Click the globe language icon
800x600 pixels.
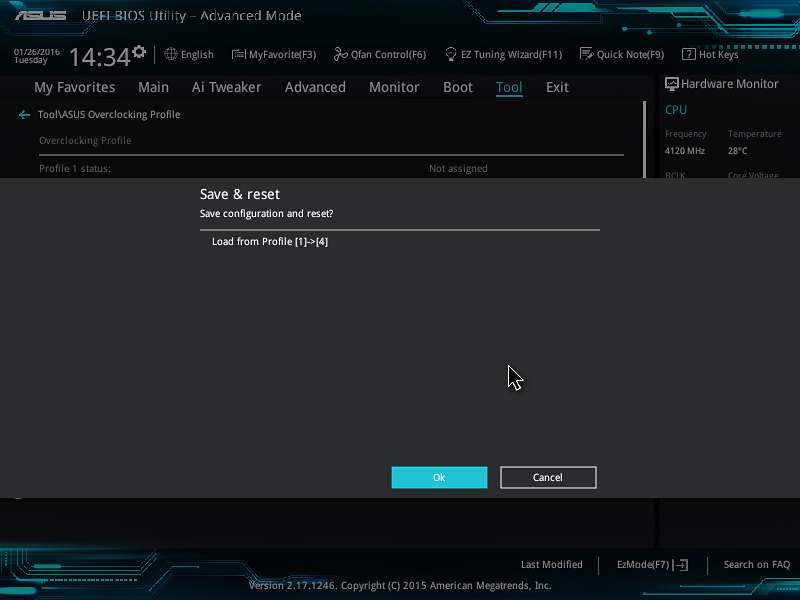tap(171, 54)
